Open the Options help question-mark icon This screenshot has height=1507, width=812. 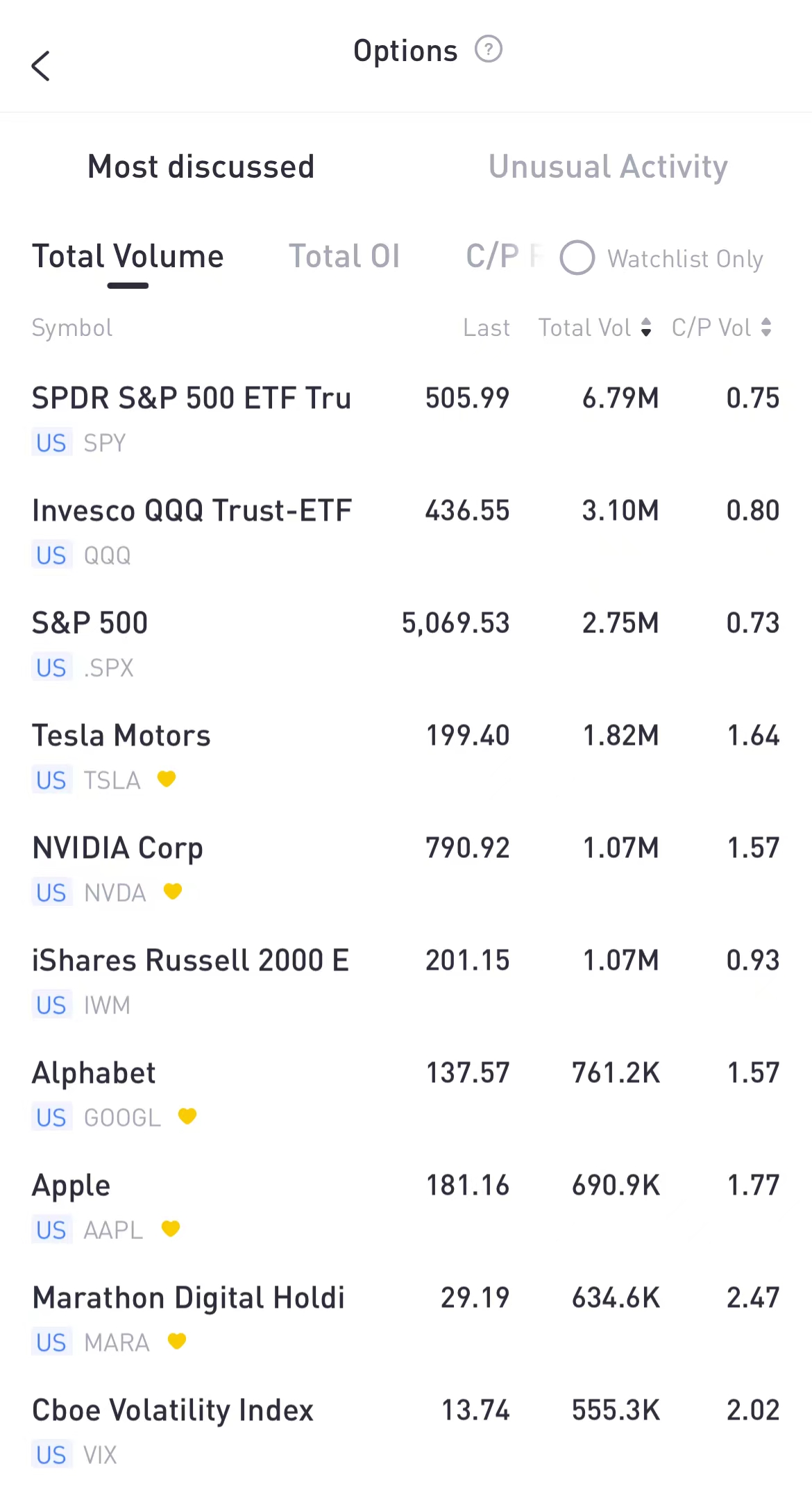click(x=488, y=50)
